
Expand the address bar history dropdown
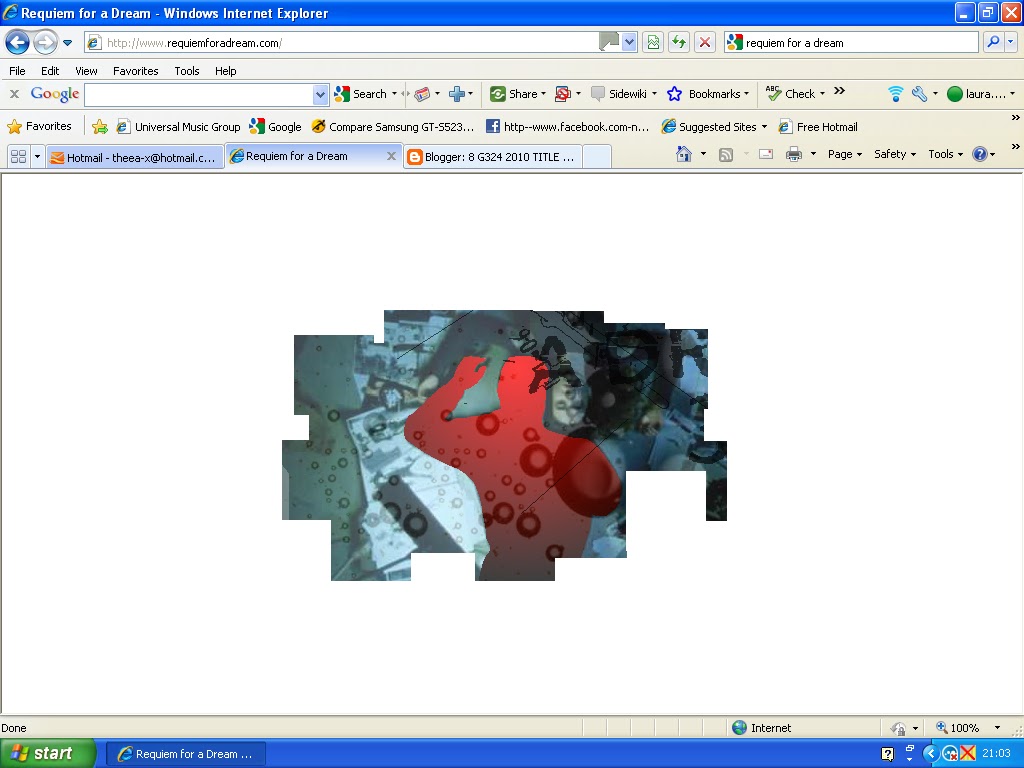(629, 43)
